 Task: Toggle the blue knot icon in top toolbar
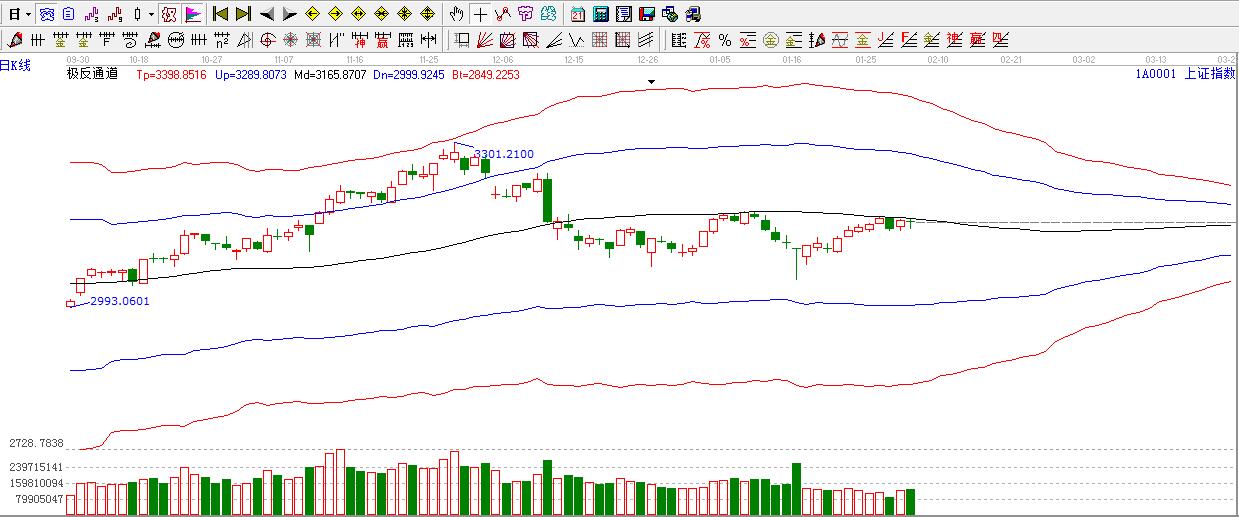(46, 14)
